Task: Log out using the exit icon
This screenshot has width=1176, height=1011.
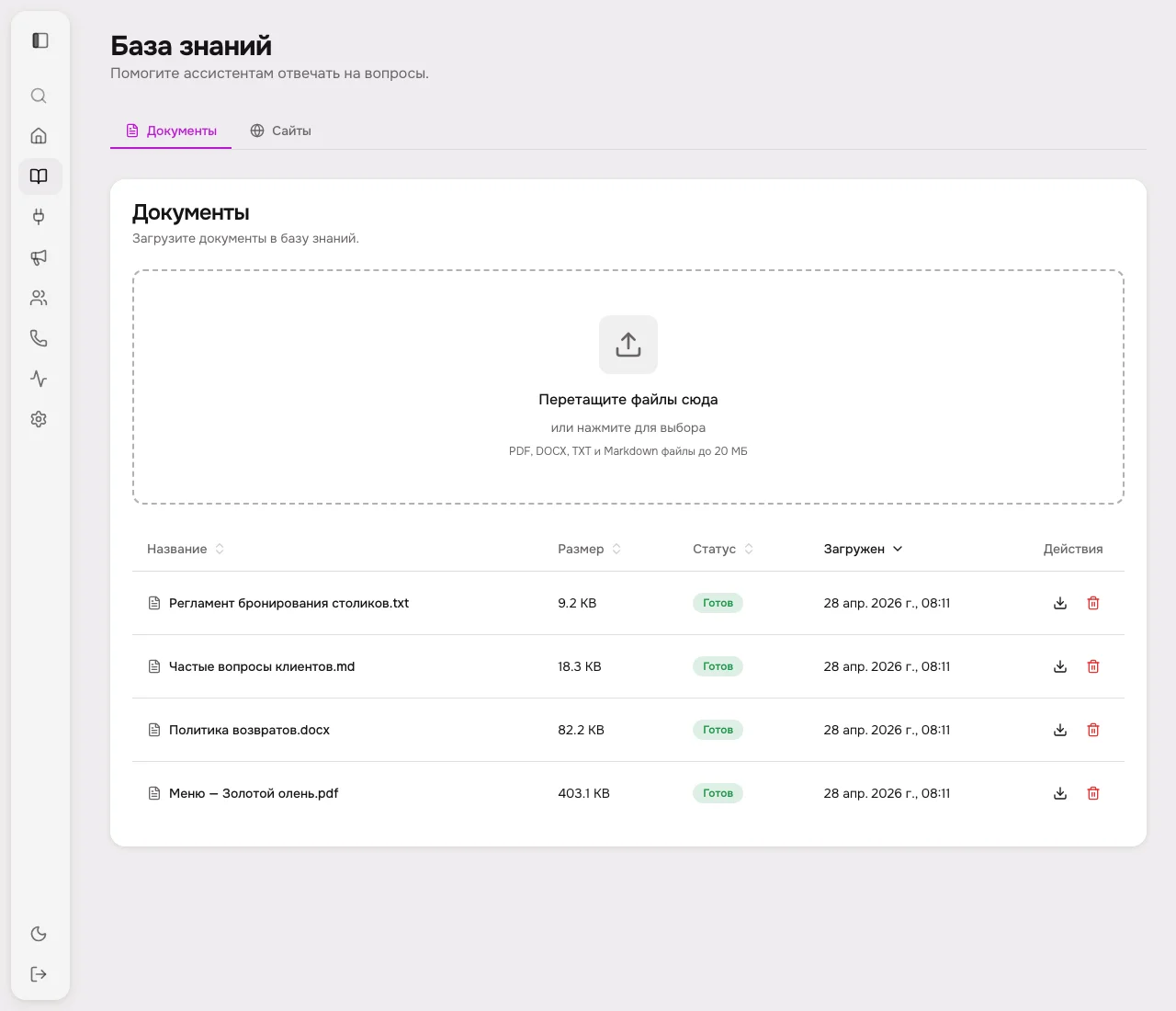Action: tap(39, 973)
